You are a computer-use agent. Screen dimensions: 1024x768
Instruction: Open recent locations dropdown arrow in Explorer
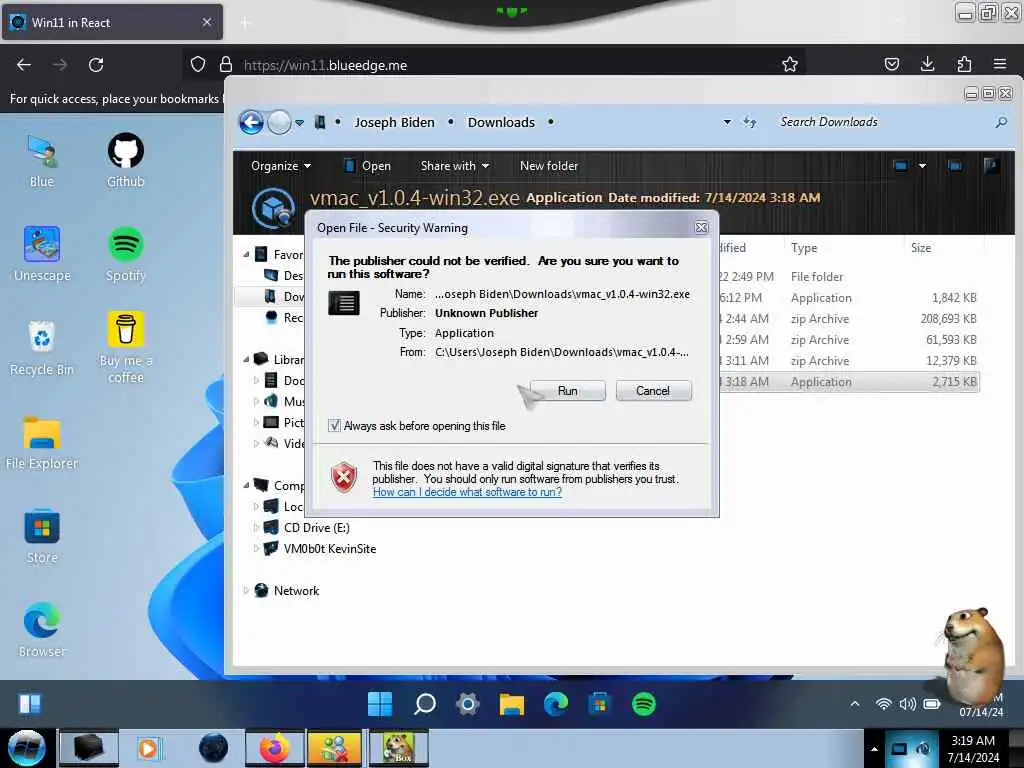pos(299,122)
